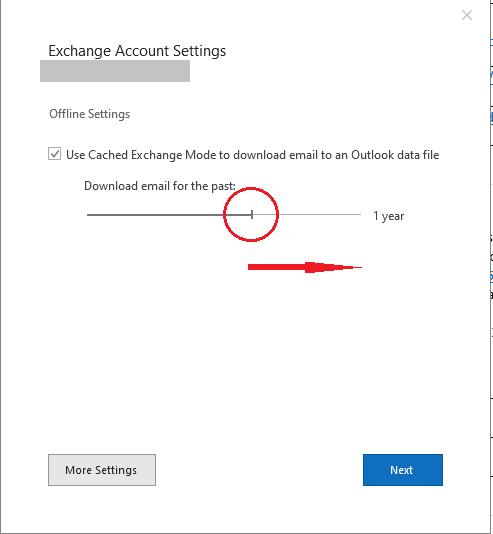Viewport: 493px width, 534px height.
Task: Click the download email slider thumb
Action: pos(252,215)
